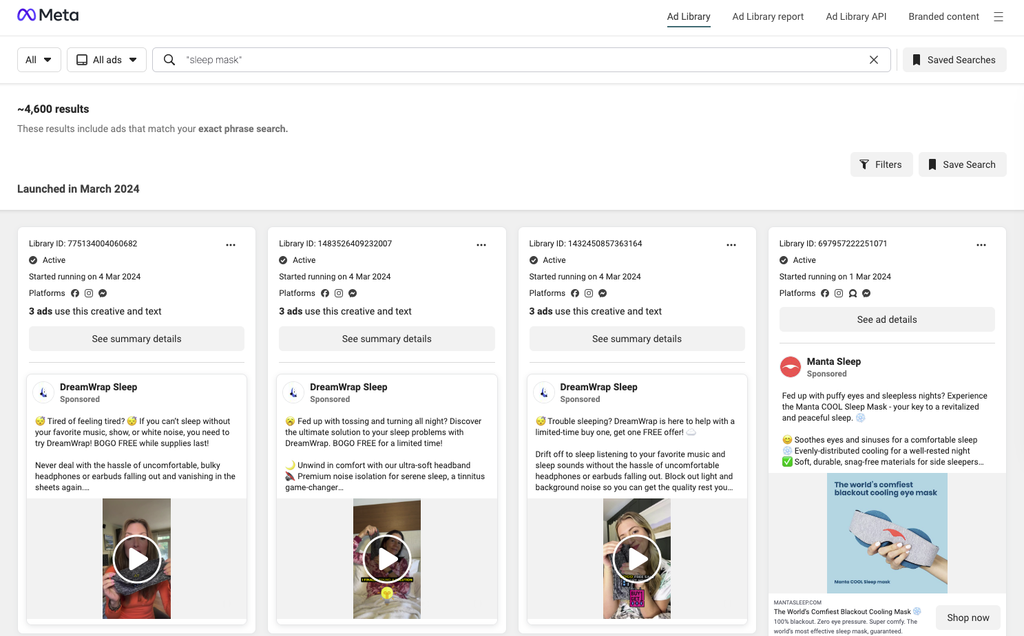Image resolution: width=1024 pixels, height=636 pixels.
Task: Expand the All ads category dropdown
Action: point(106,59)
